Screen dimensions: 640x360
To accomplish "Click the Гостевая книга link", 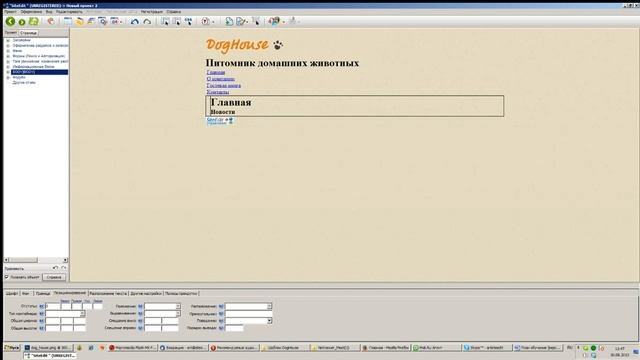I will 224,85.
